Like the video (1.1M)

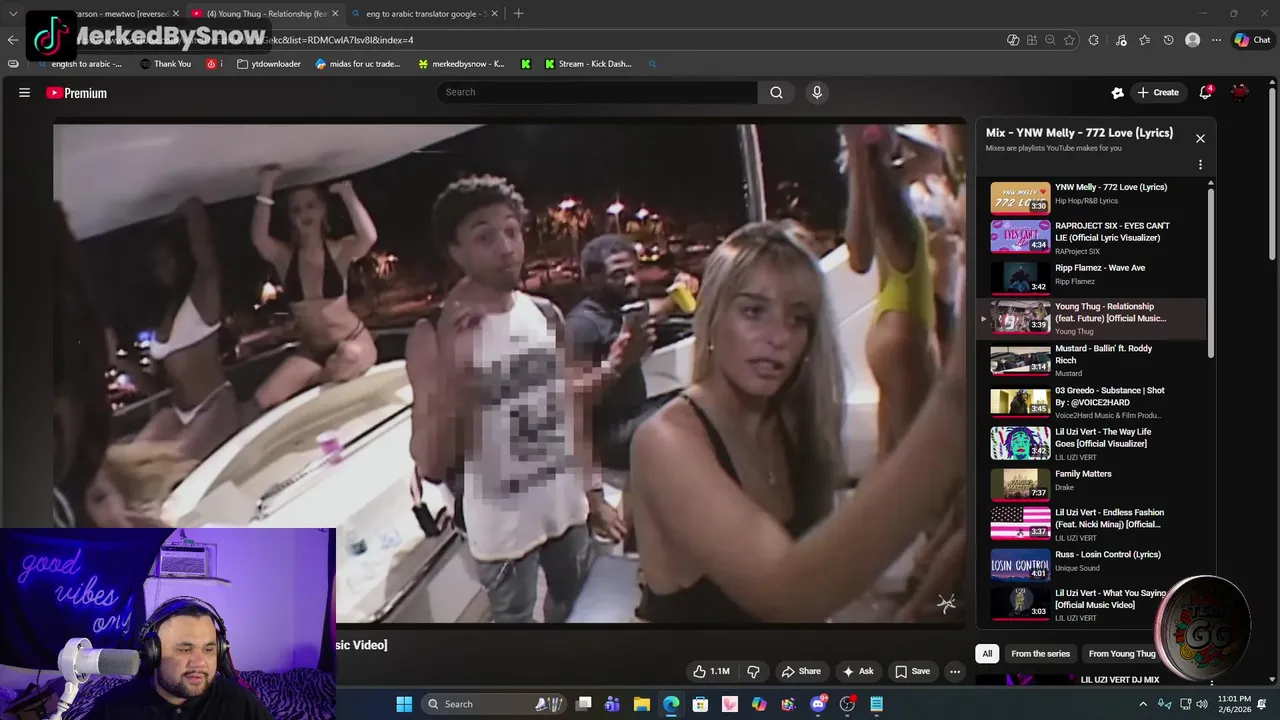coord(711,671)
